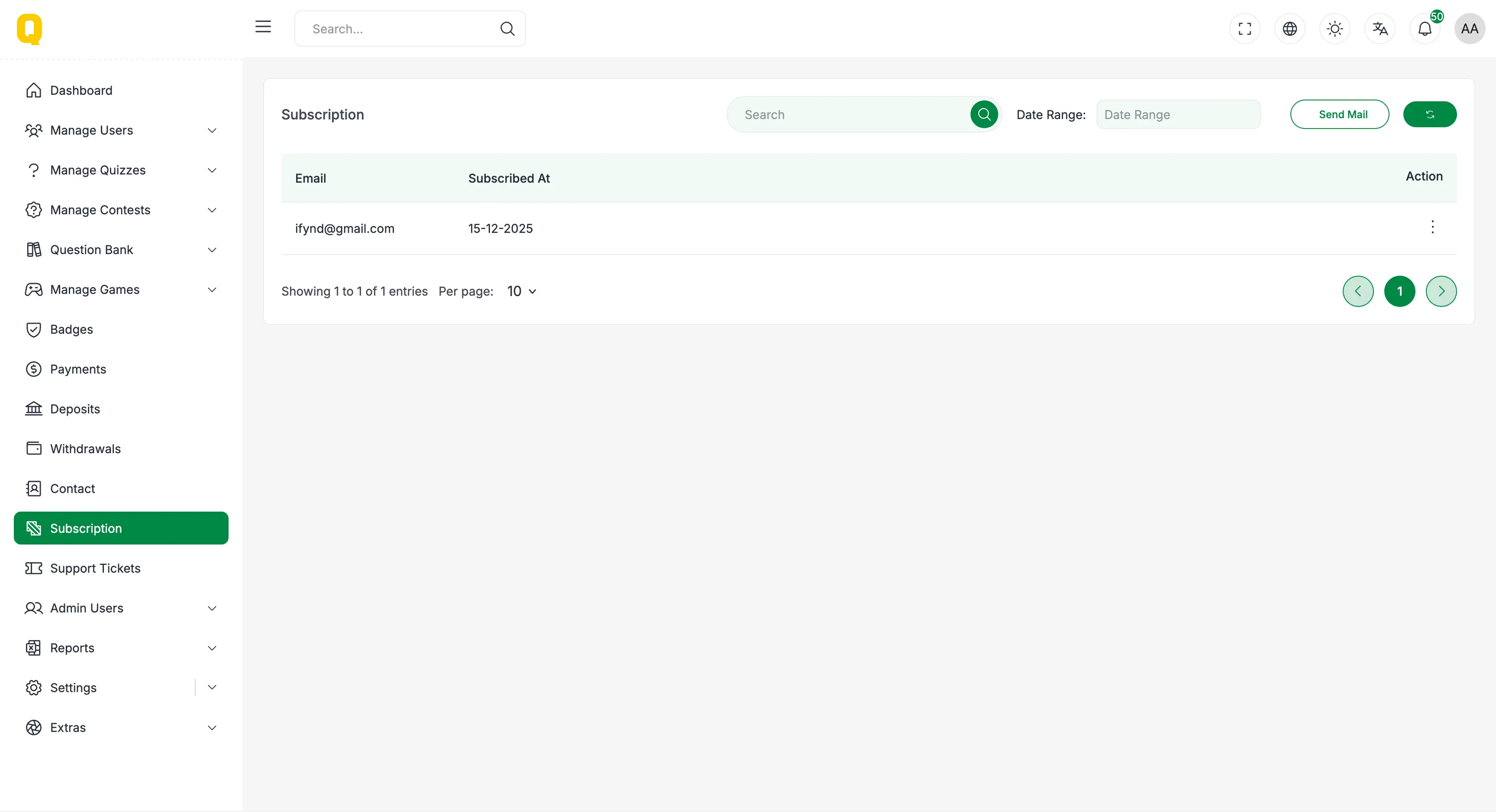Viewport: 1496px width, 812px height.
Task: Click the globe icon in header
Action: [x=1289, y=29]
